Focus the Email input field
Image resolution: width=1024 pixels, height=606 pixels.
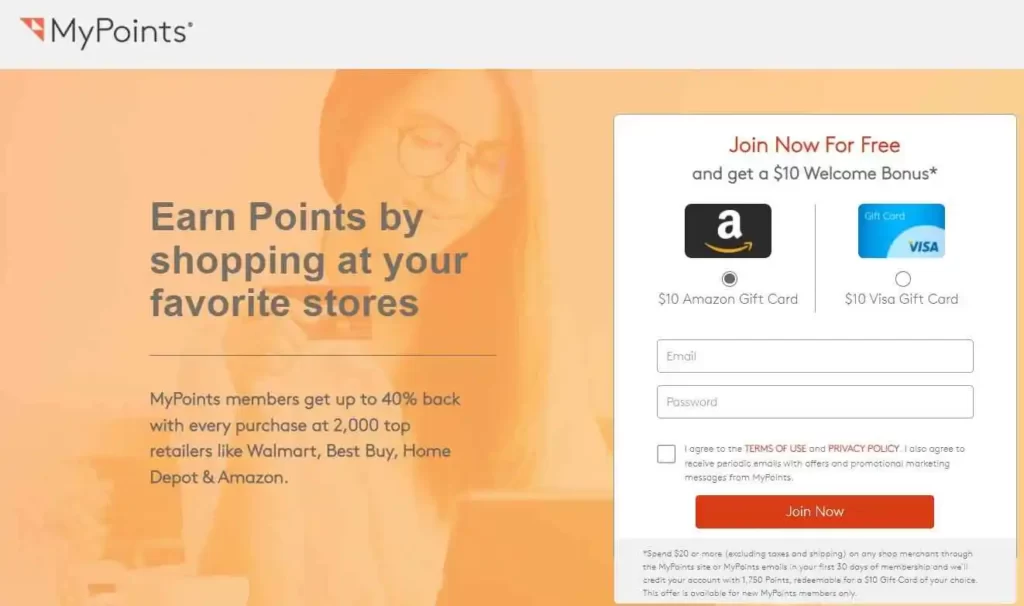[815, 356]
